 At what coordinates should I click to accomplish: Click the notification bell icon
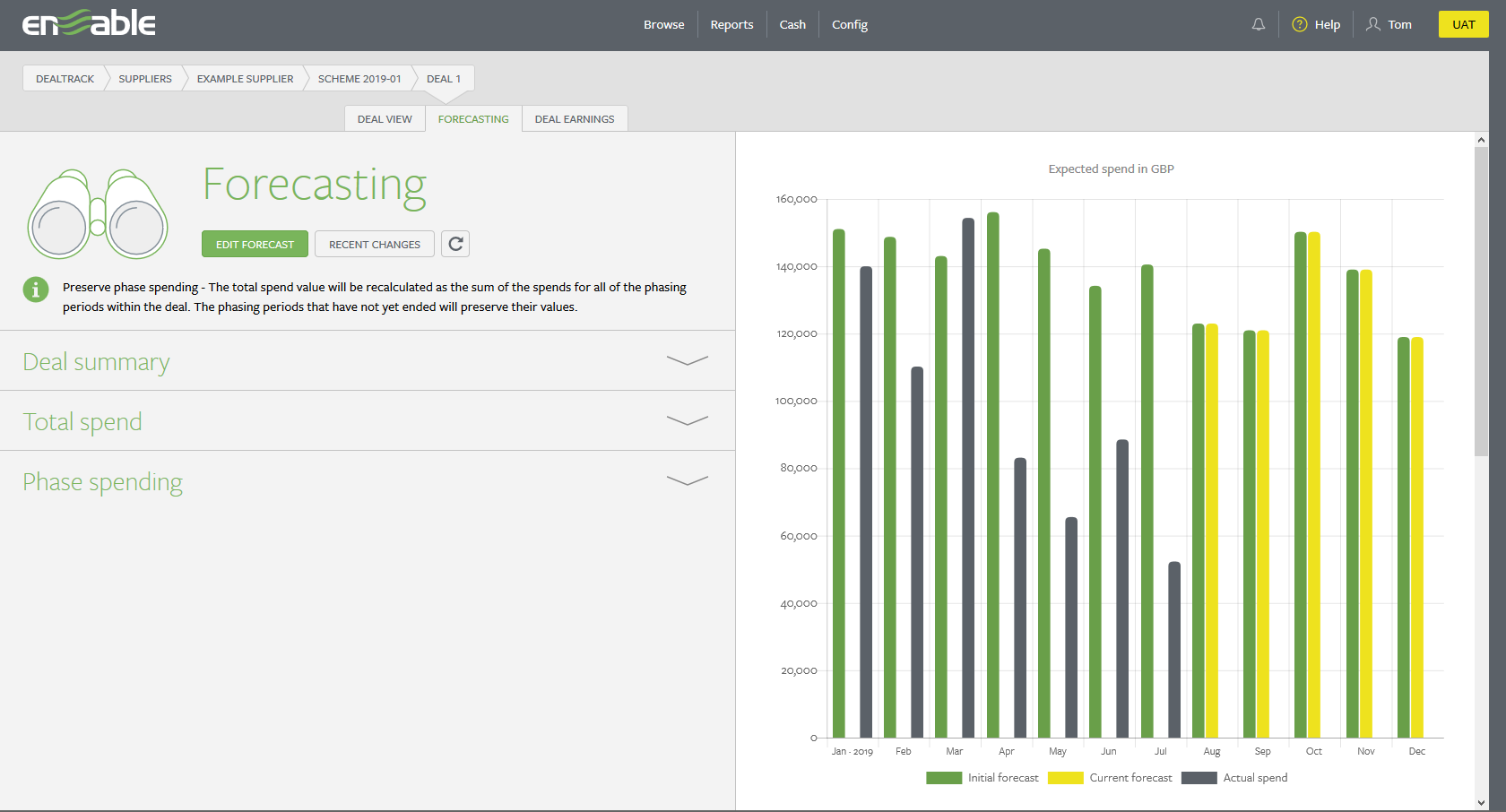[x=1258, y=24]
